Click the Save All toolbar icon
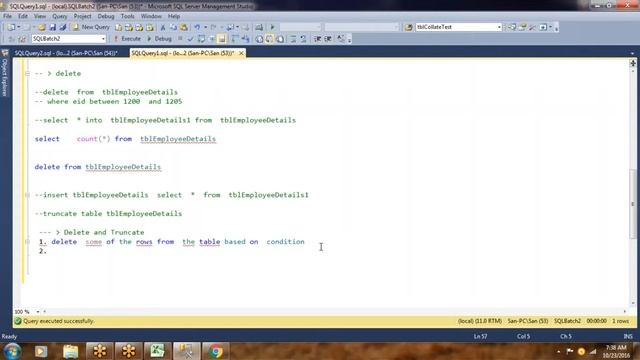 [63, 27]
